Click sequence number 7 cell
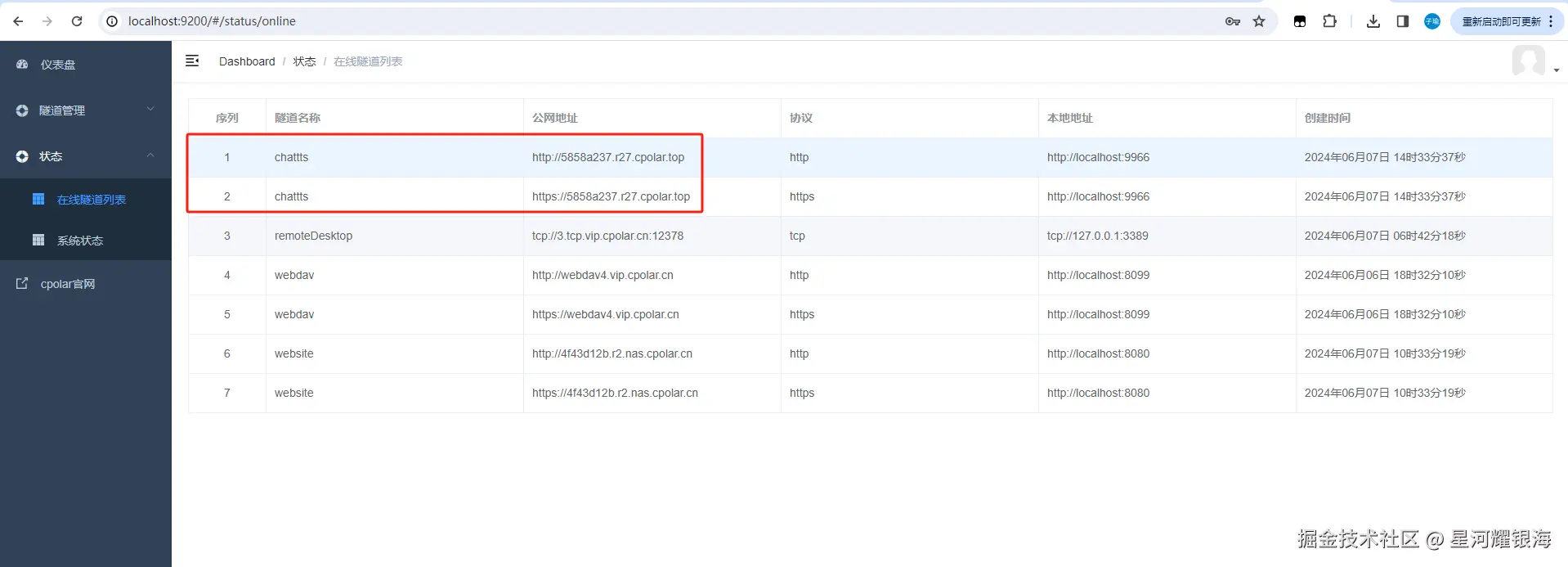This screenshot has width=1568, height=567. pos(227,393)
